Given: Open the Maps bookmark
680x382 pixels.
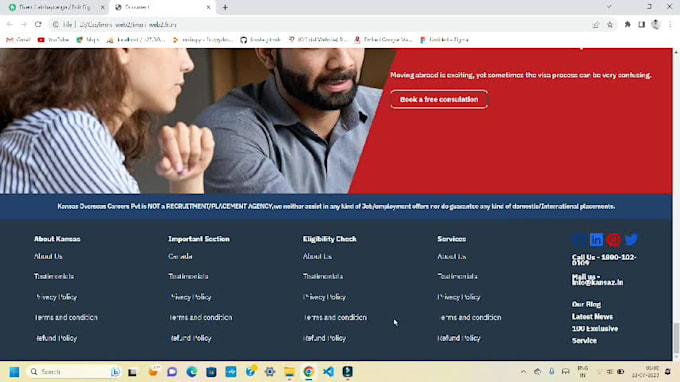Looking at the screenshot, I should click(88, 39).
